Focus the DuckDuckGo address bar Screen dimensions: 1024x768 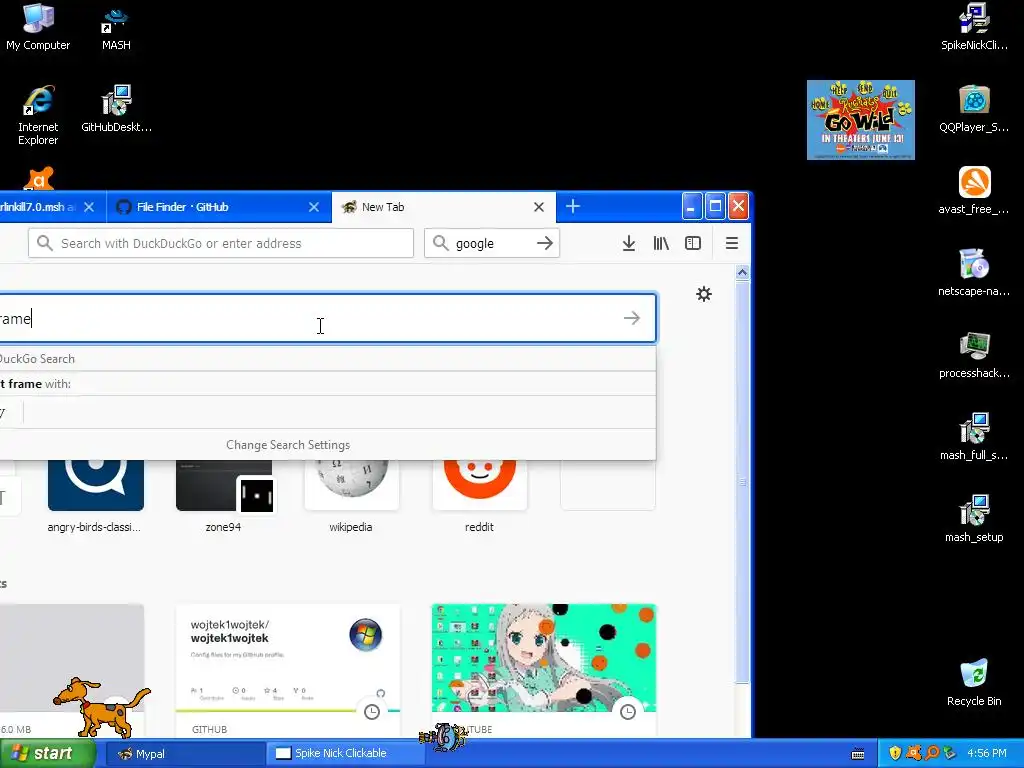pyautogui.click(x=221, y=244)
